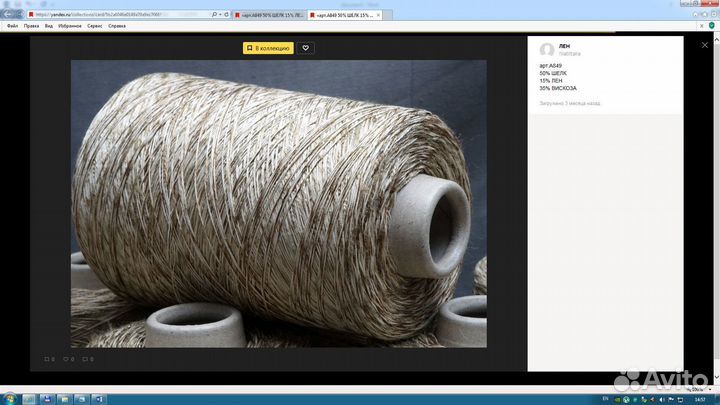720x405 pixels.
Task: Open the Сервис menu
Action: (x=95, y=26)
